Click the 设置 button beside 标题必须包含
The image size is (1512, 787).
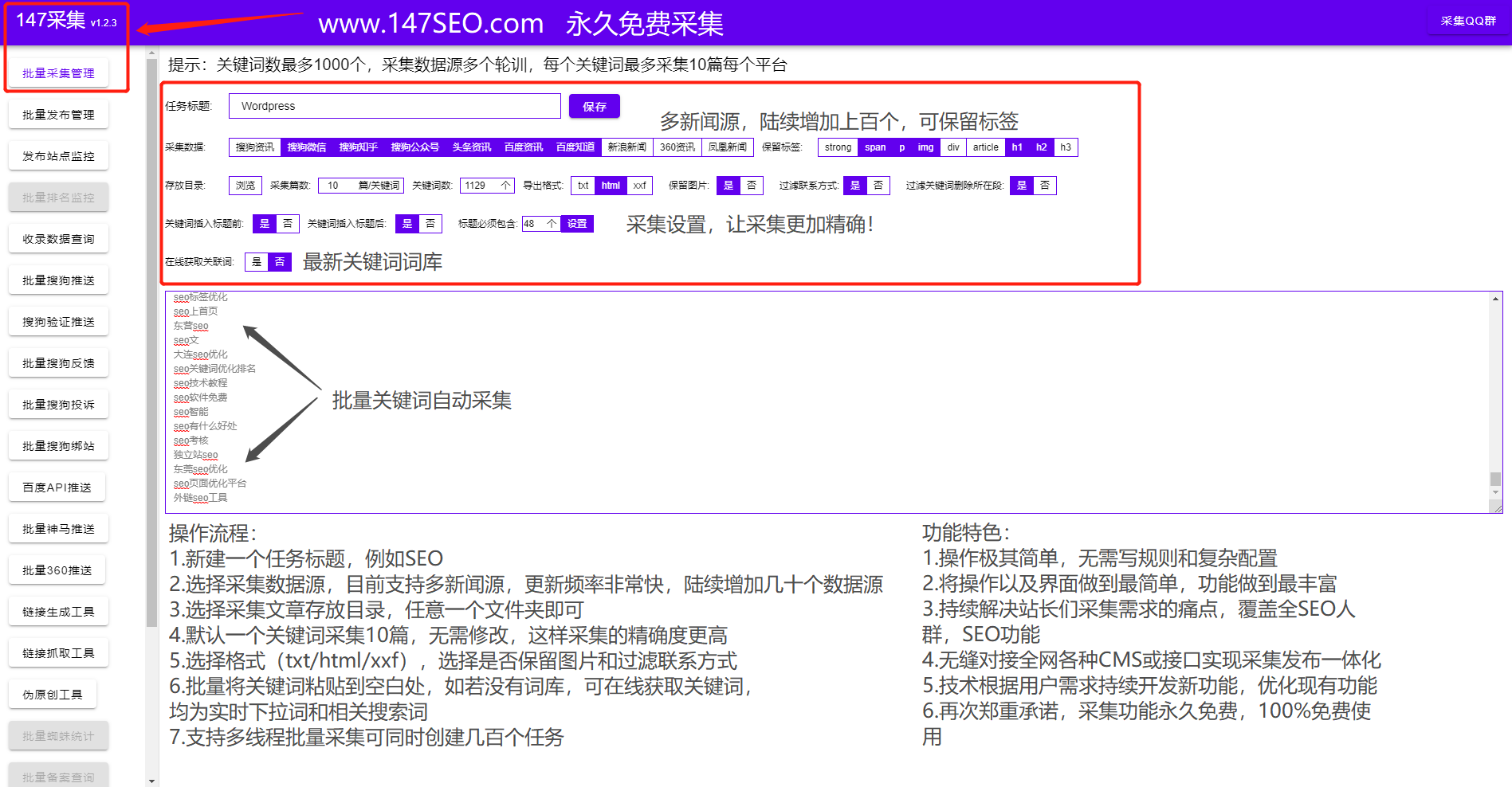coord(577,224)
